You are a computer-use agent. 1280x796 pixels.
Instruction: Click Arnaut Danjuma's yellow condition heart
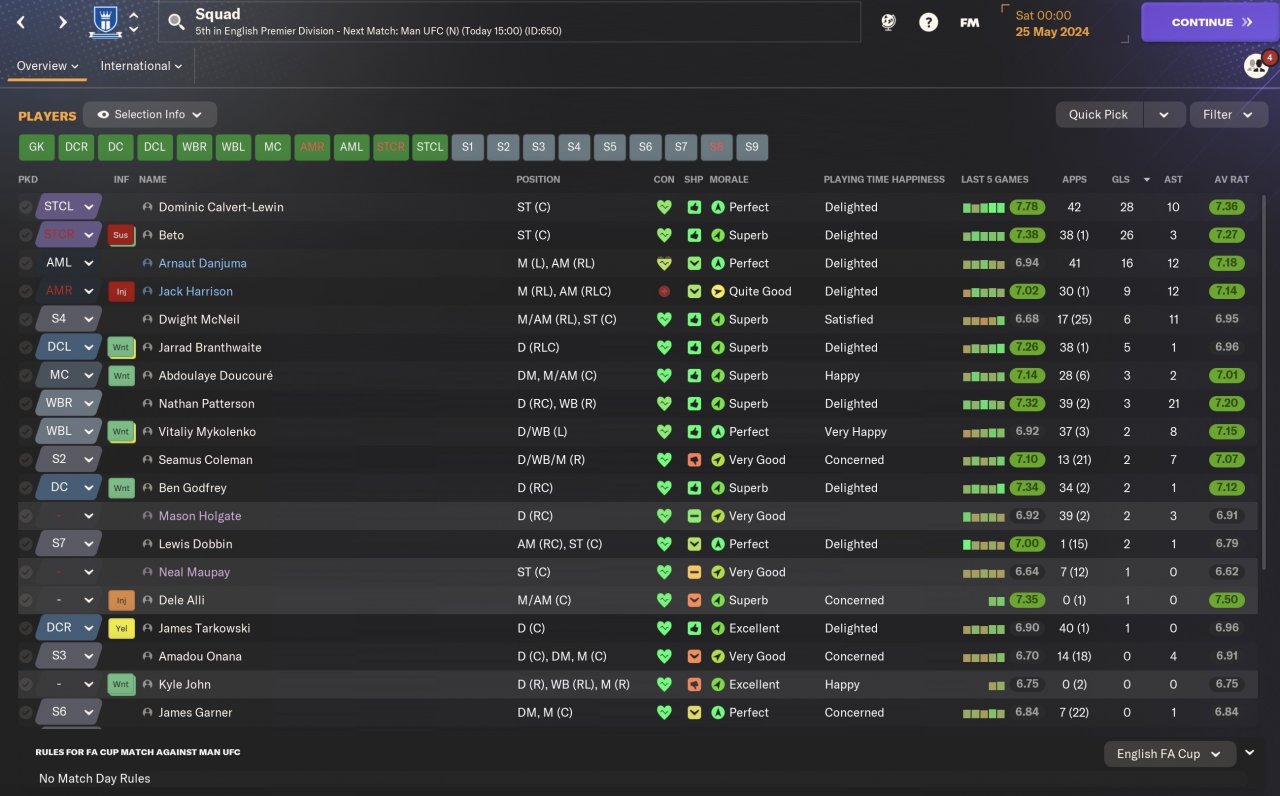click(664, 263)
